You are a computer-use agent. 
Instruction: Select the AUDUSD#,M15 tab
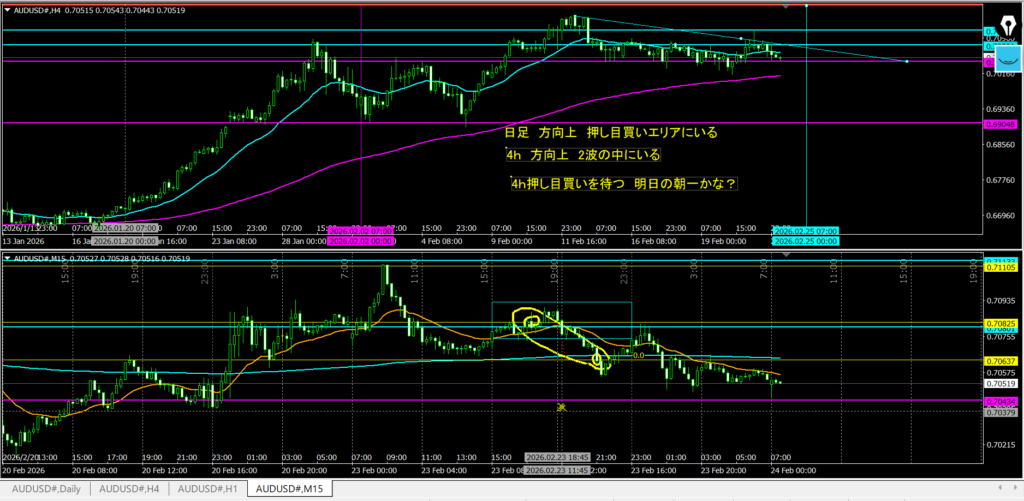pyautogui.click(x=290, y=489)
